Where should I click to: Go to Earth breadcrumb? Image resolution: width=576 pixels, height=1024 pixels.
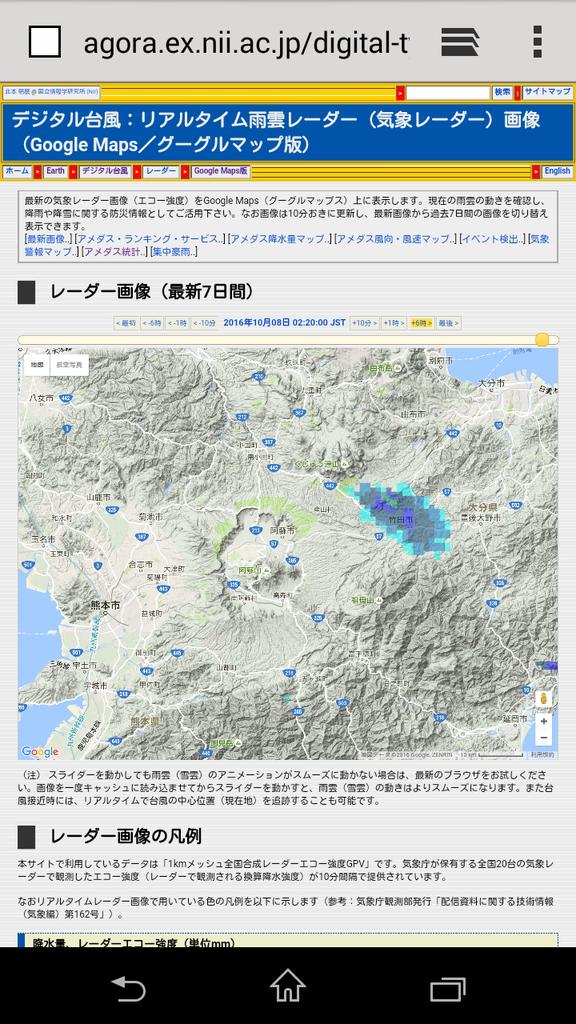pos(56,171)
